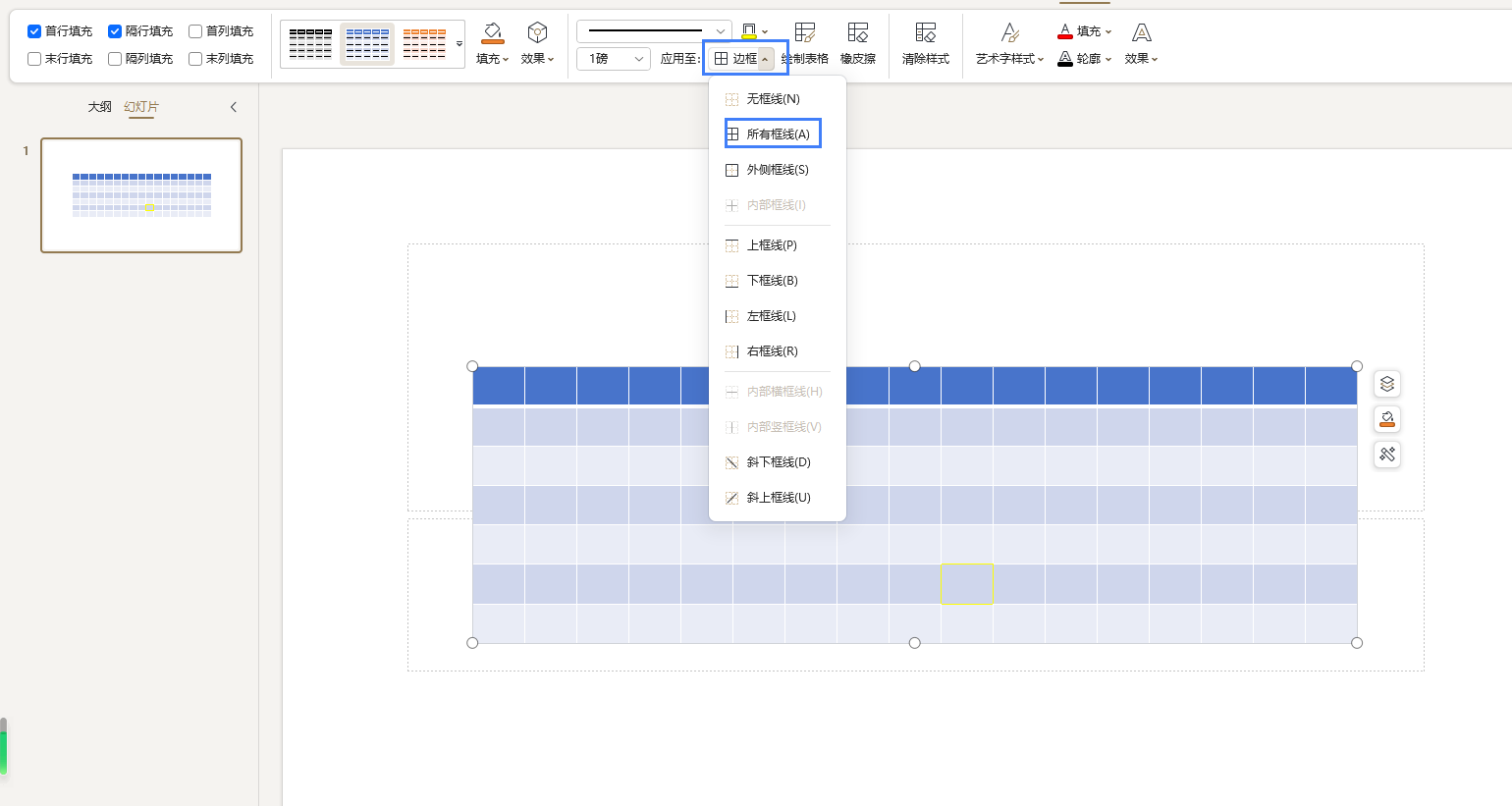Select the 绘制表格 draw table tool

tap(805, 44)
